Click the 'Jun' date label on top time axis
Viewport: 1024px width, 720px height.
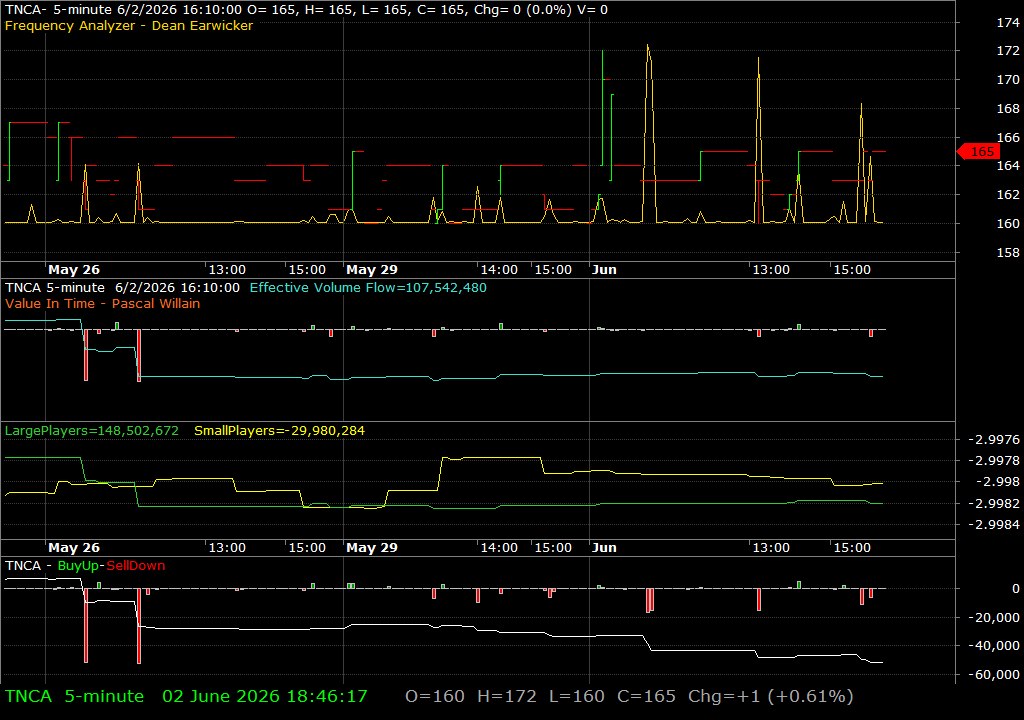pyautogui.click(x=604, y=270)
